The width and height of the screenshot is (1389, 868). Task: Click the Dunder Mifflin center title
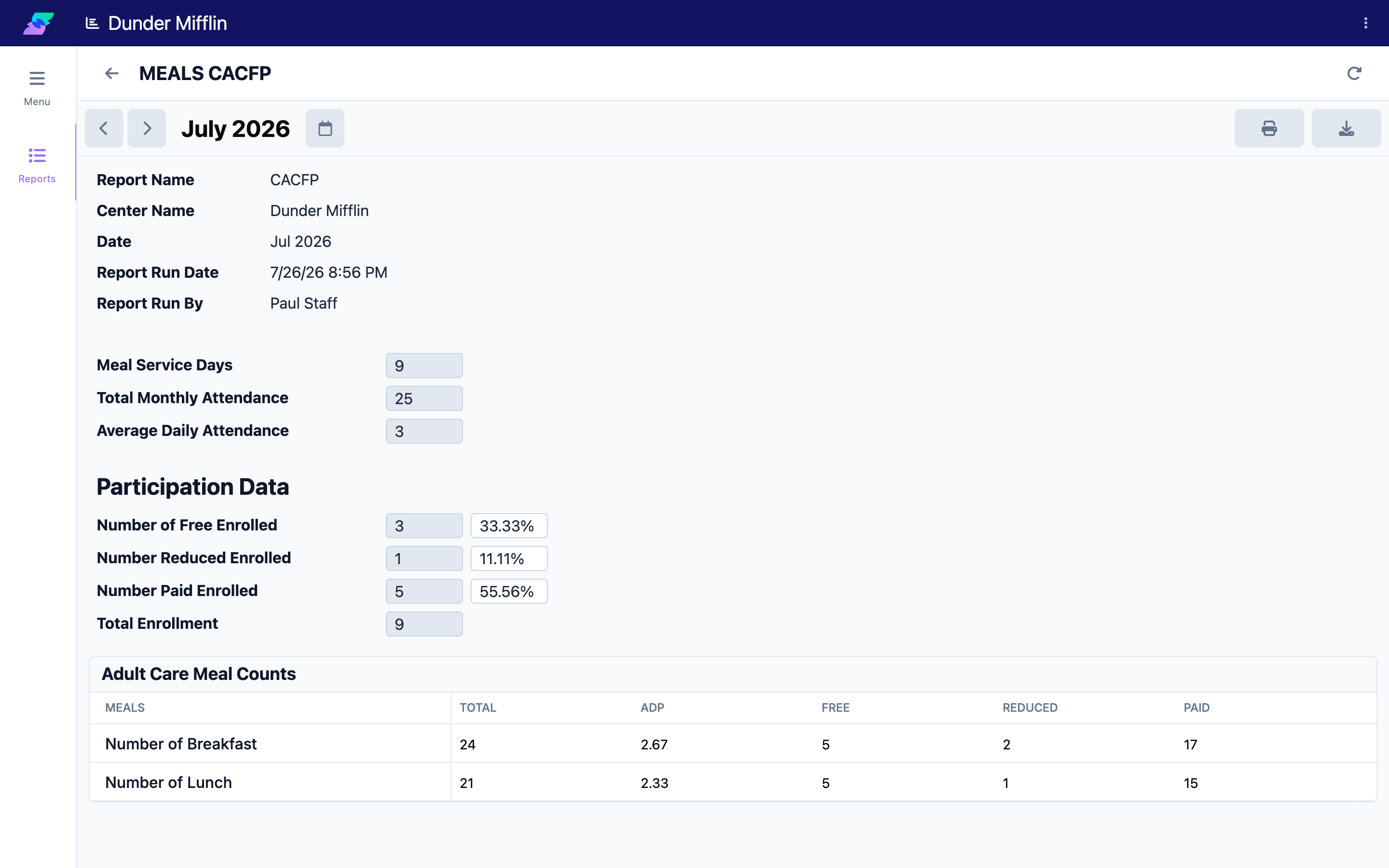168,23
